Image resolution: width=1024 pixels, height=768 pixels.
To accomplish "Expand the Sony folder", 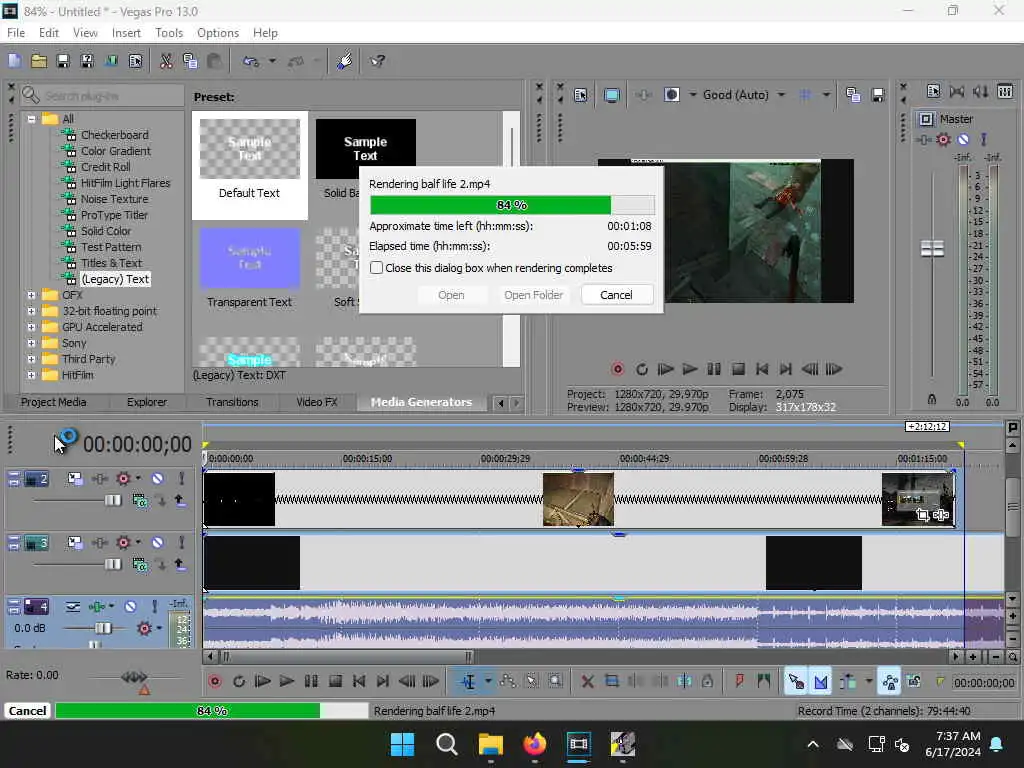I will tap(31, 344).
